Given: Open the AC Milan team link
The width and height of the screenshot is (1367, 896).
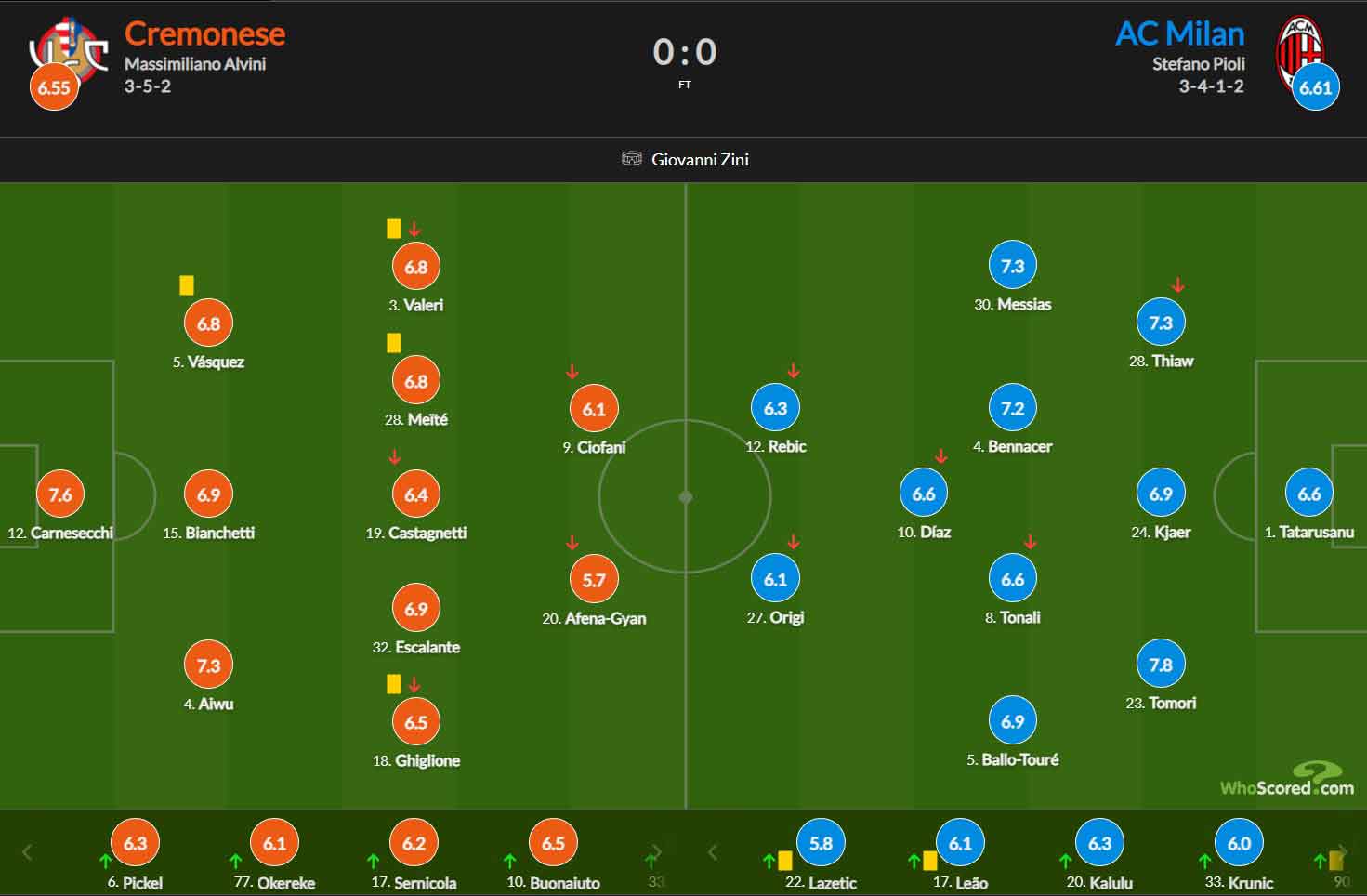Looking at the screenshot, I should tap(1179, 33).
